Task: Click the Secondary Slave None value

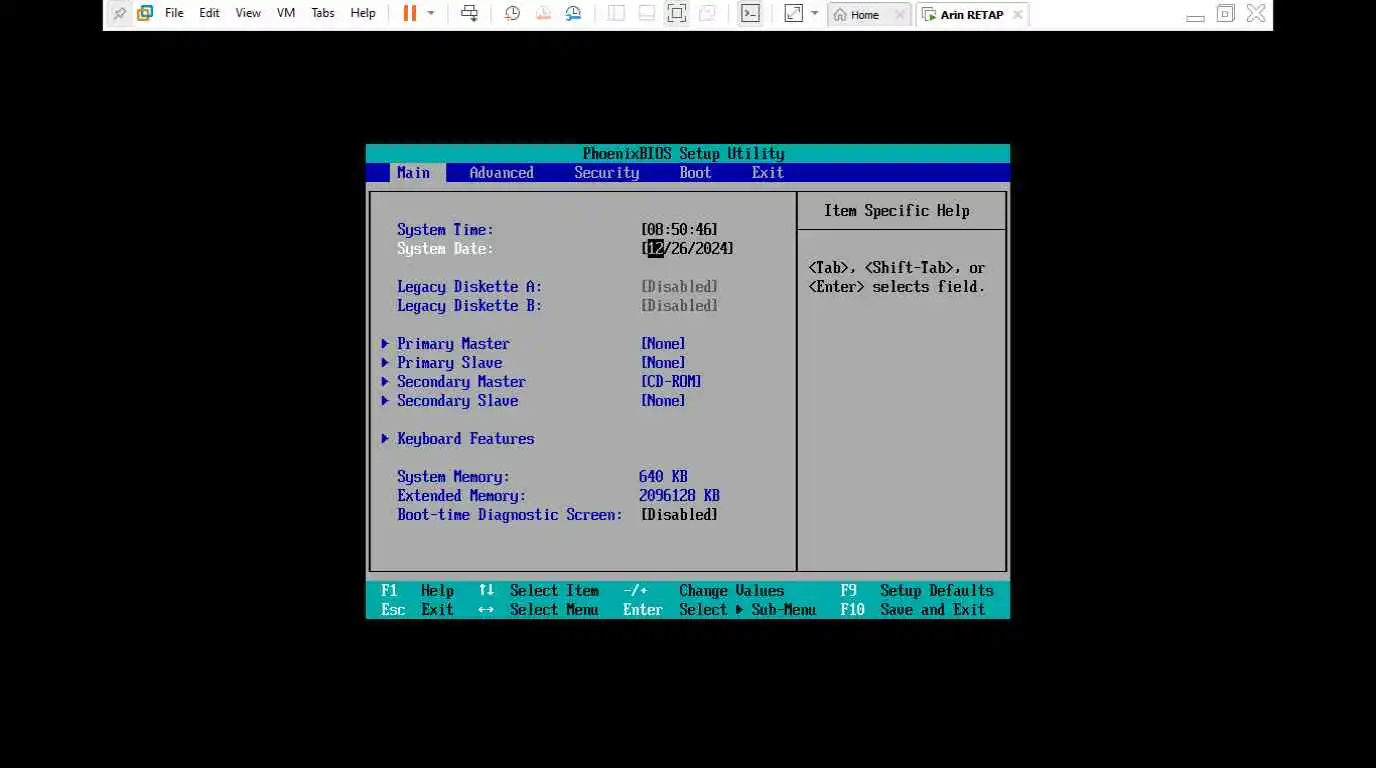Action: coord(663,401)
